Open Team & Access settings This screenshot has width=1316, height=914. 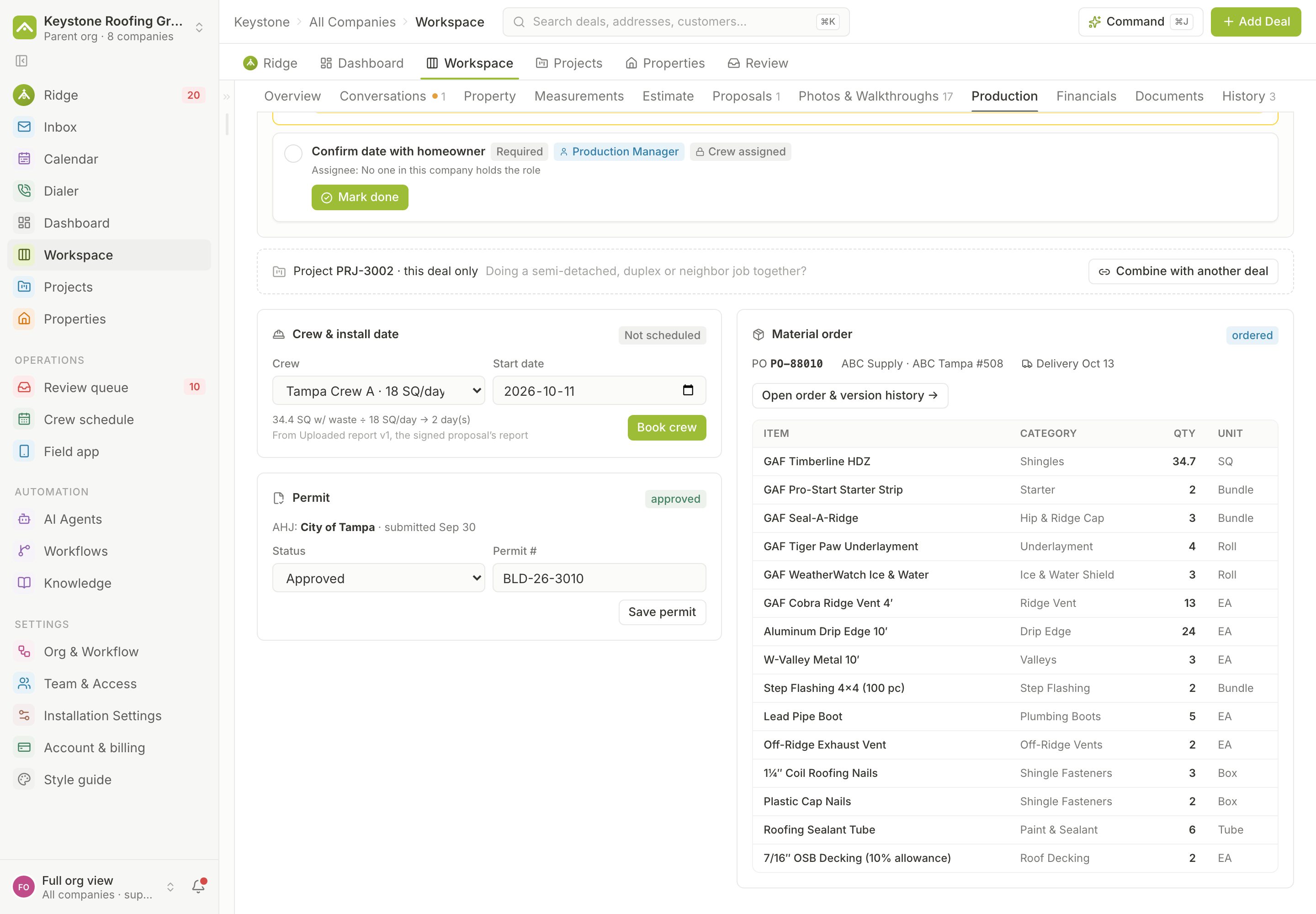pyautogui.click(x=109, y=684)
